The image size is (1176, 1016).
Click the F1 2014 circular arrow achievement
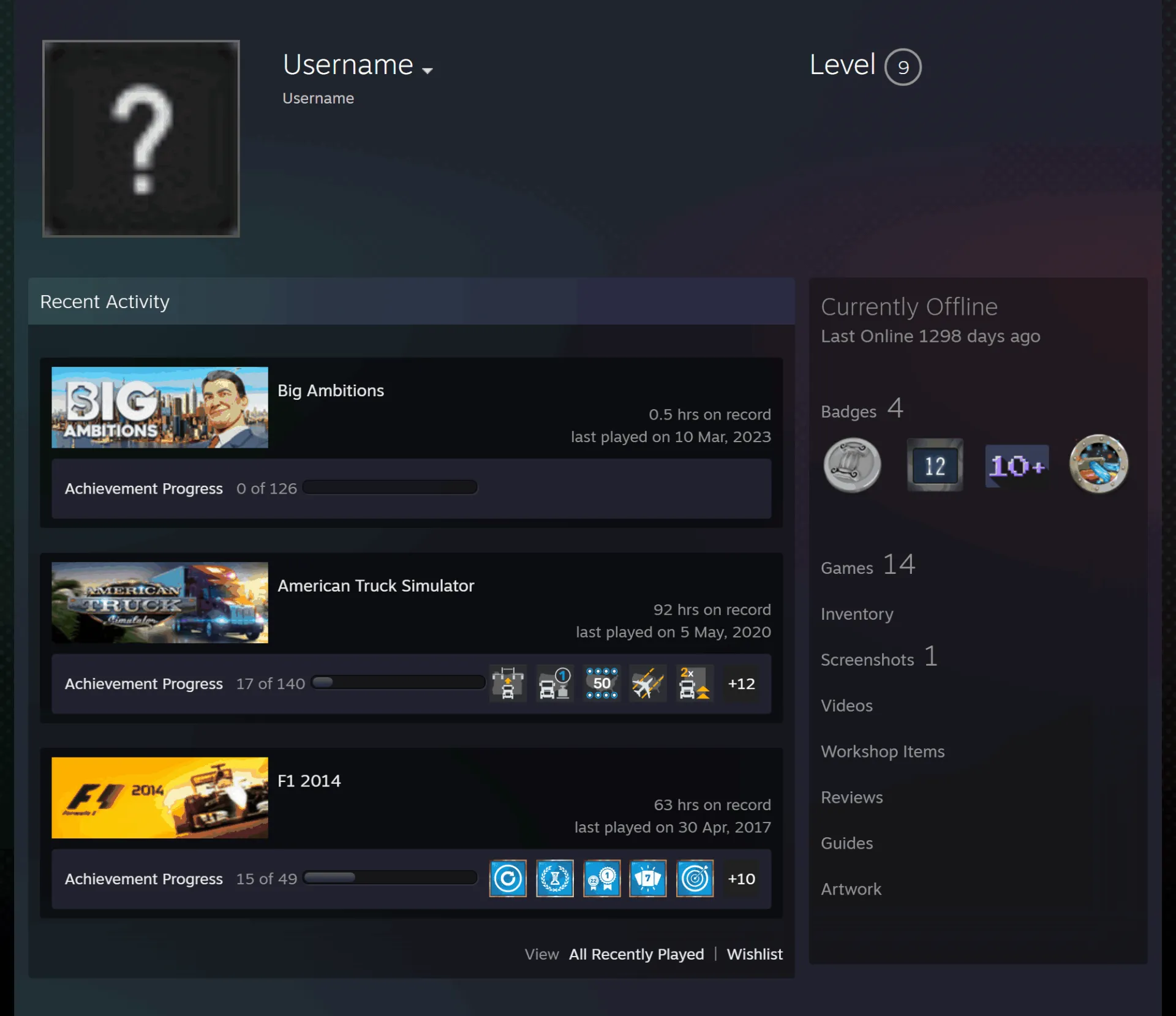[x=508, y=879]
